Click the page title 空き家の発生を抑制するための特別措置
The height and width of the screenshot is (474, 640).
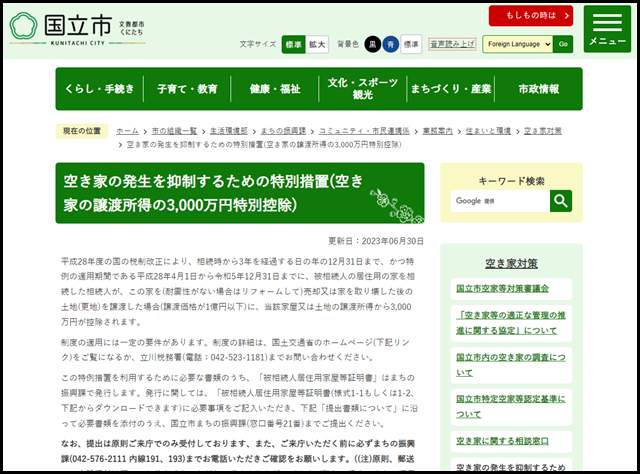[213, 193]
